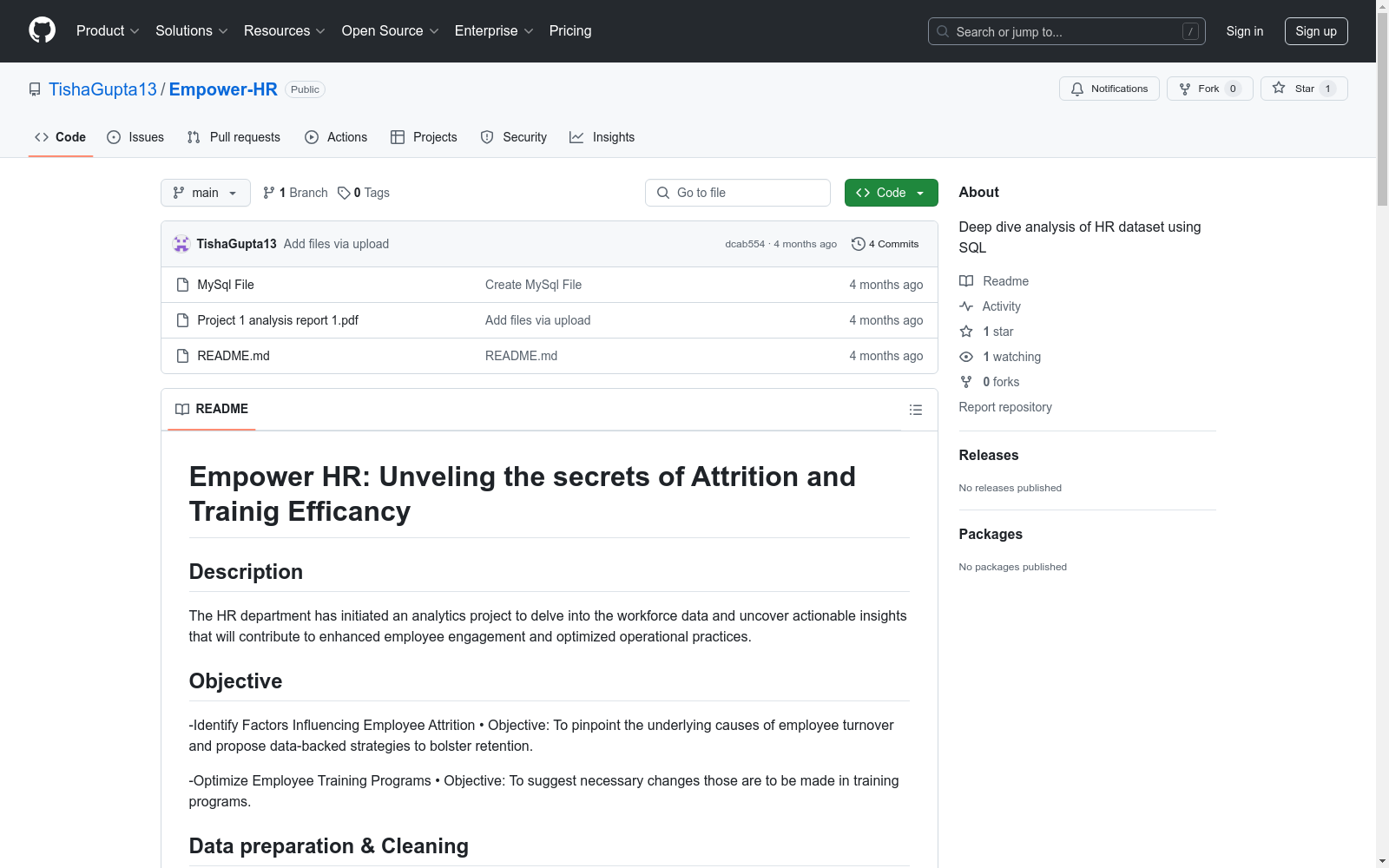Click the magnifier icon in Go to file
This screenshot has height=868, width=1389.
(663, 193)
